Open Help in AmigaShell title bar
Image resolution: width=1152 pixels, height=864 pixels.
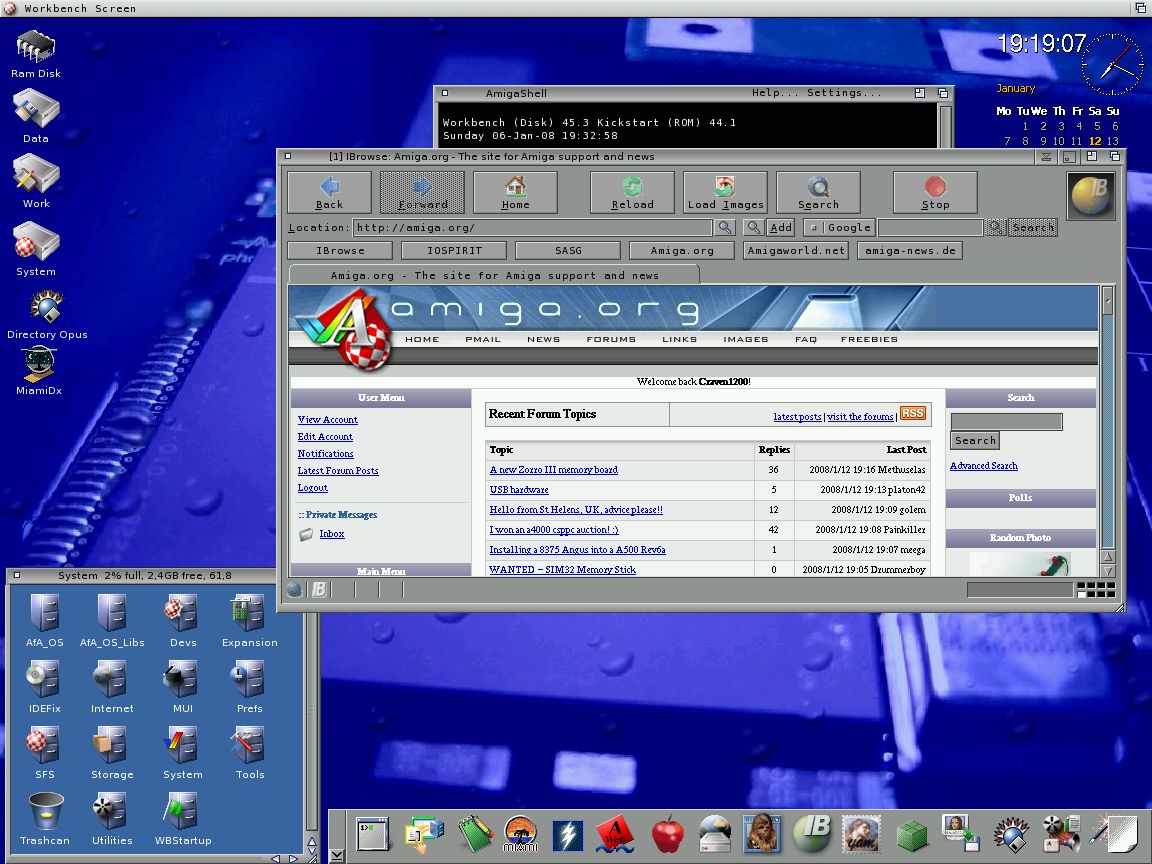click(774, 93)
